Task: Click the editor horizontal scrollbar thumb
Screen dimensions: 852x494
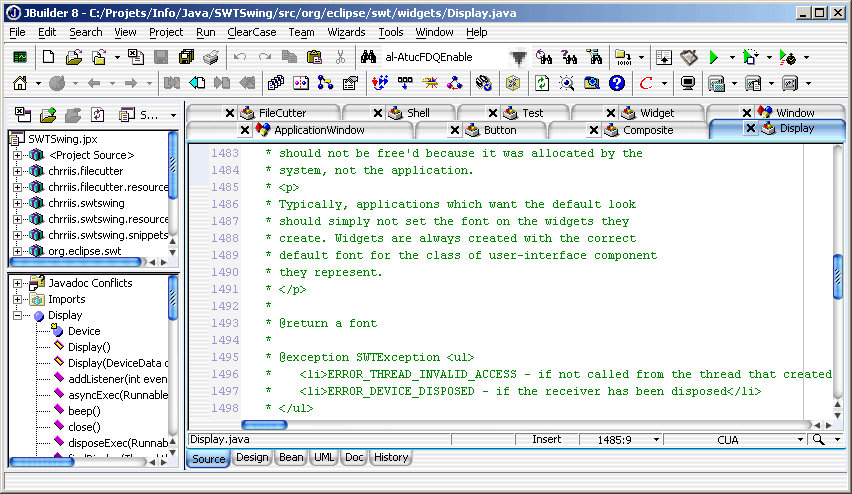Action: pos(264,424)
